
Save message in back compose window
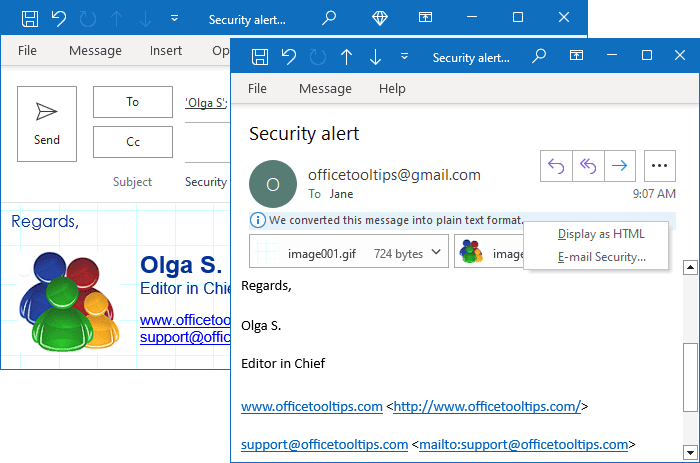[x=30, y=19]
